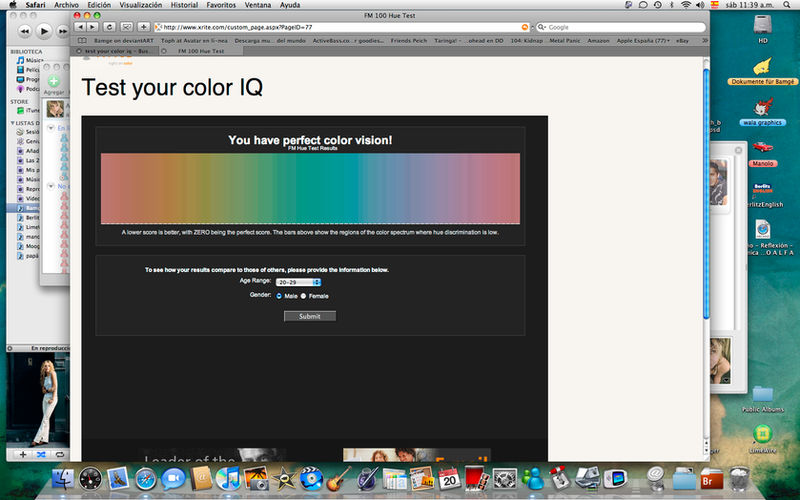Collapse the first contact group triangle
This screenshot has width=800, height=500.
[x=51, y=128]
